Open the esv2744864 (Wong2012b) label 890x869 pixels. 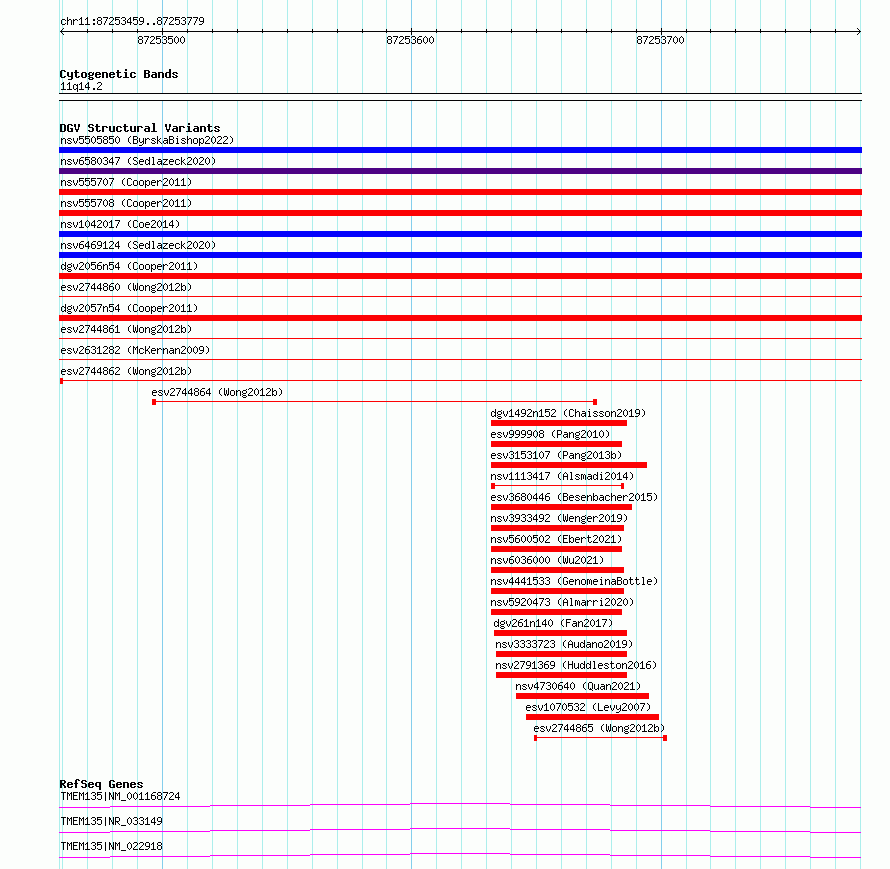[217, 392]
